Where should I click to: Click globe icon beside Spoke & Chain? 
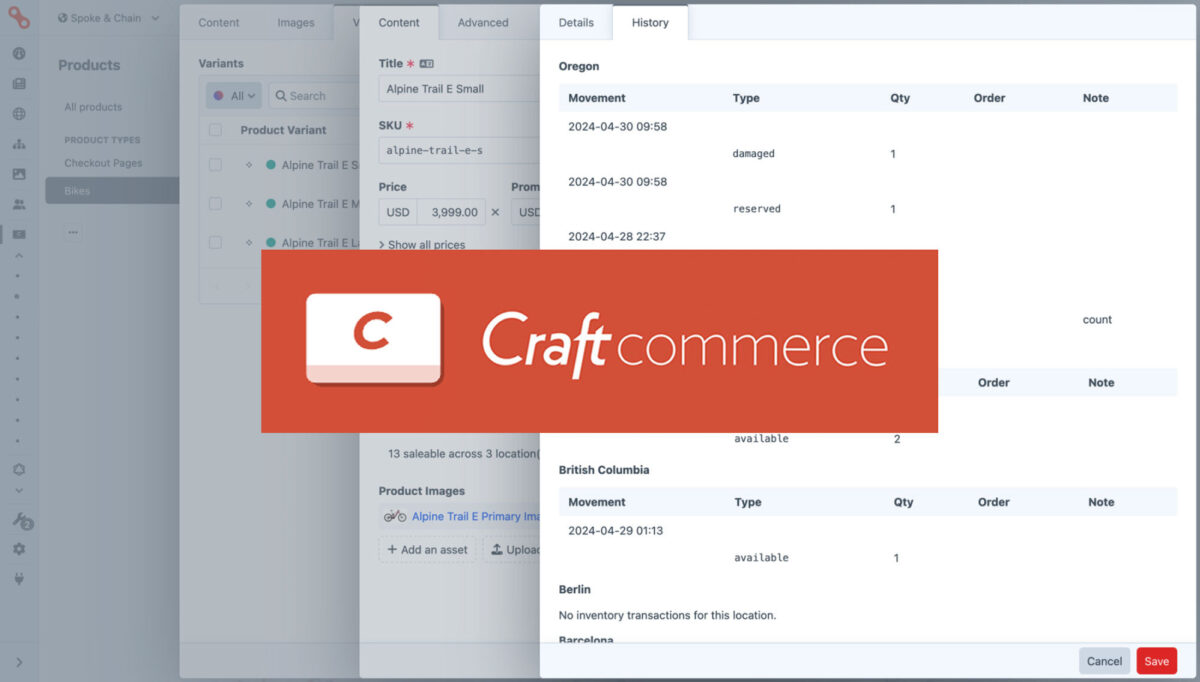(63, 18)
